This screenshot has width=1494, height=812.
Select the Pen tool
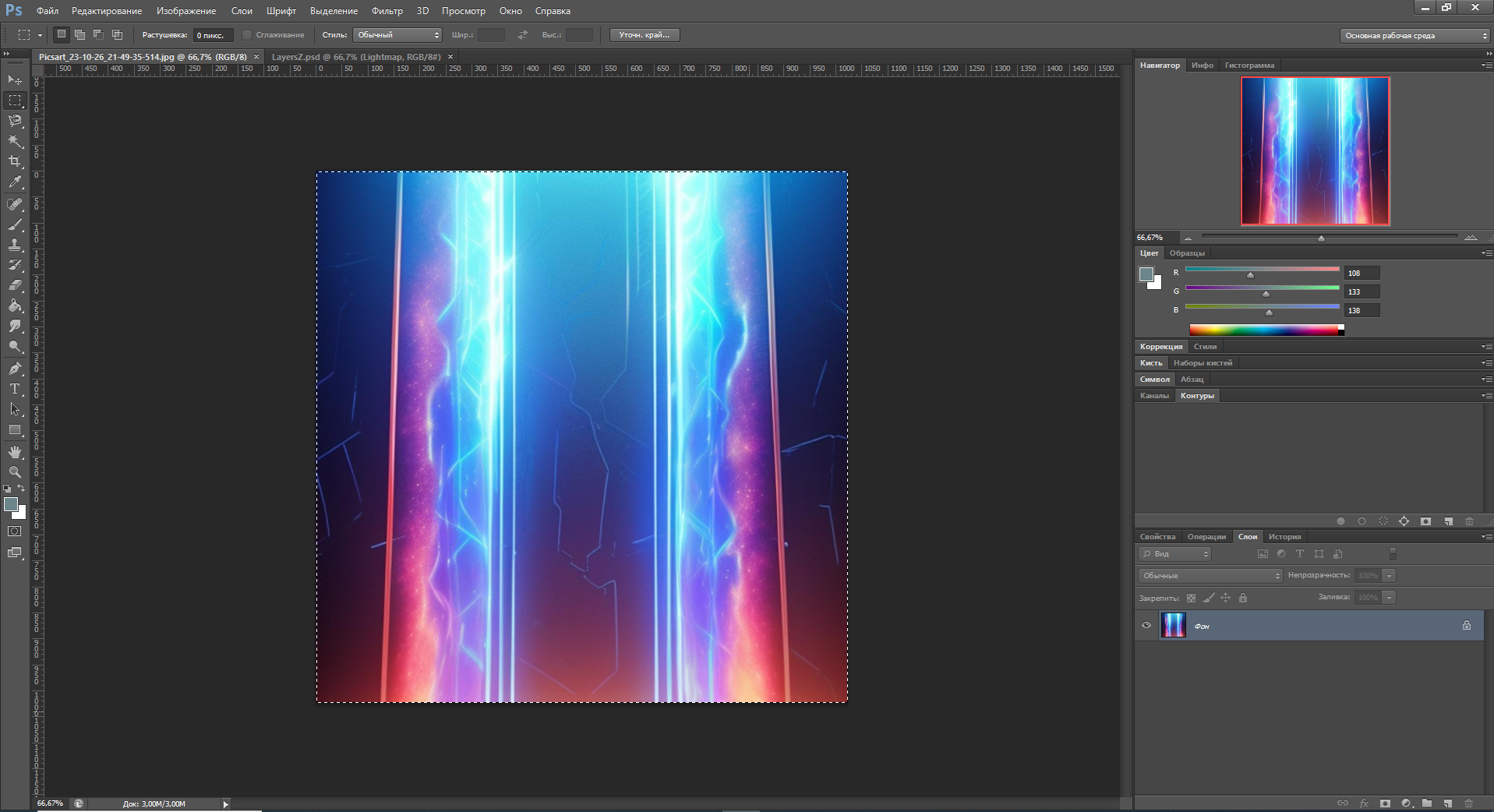(x=15, y=369)
